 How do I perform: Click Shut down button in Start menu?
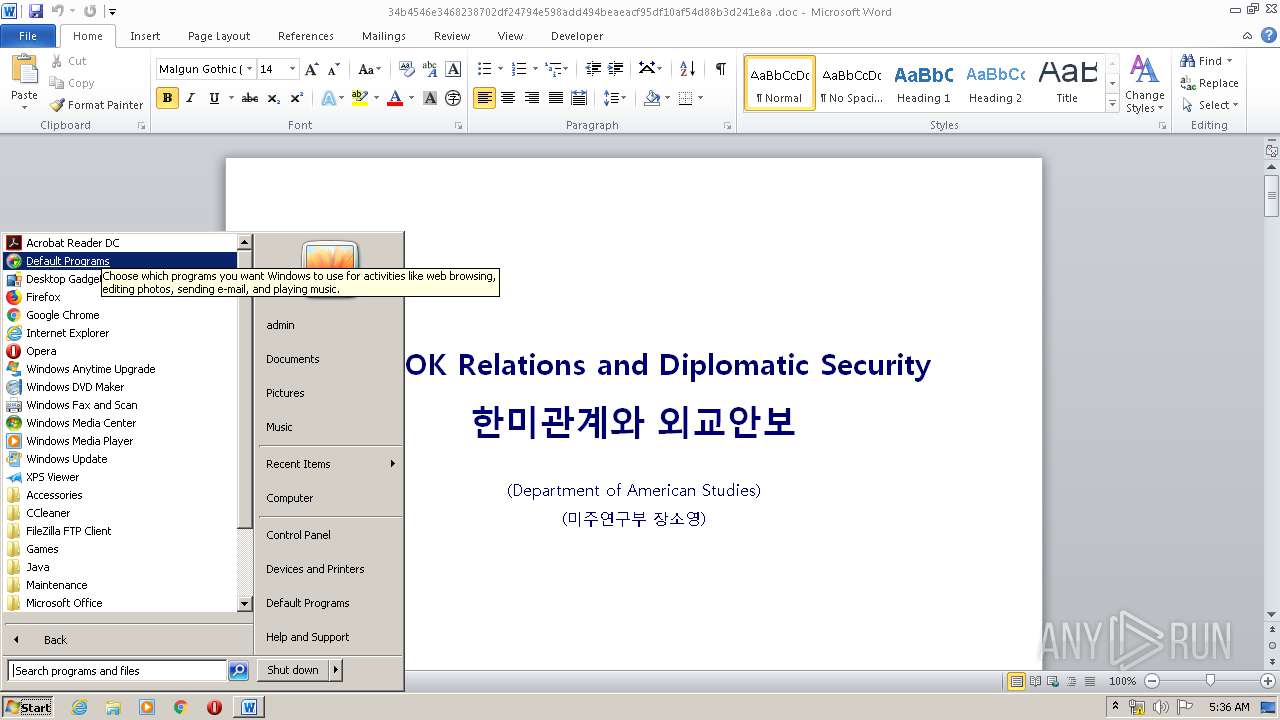pos(293,670)
